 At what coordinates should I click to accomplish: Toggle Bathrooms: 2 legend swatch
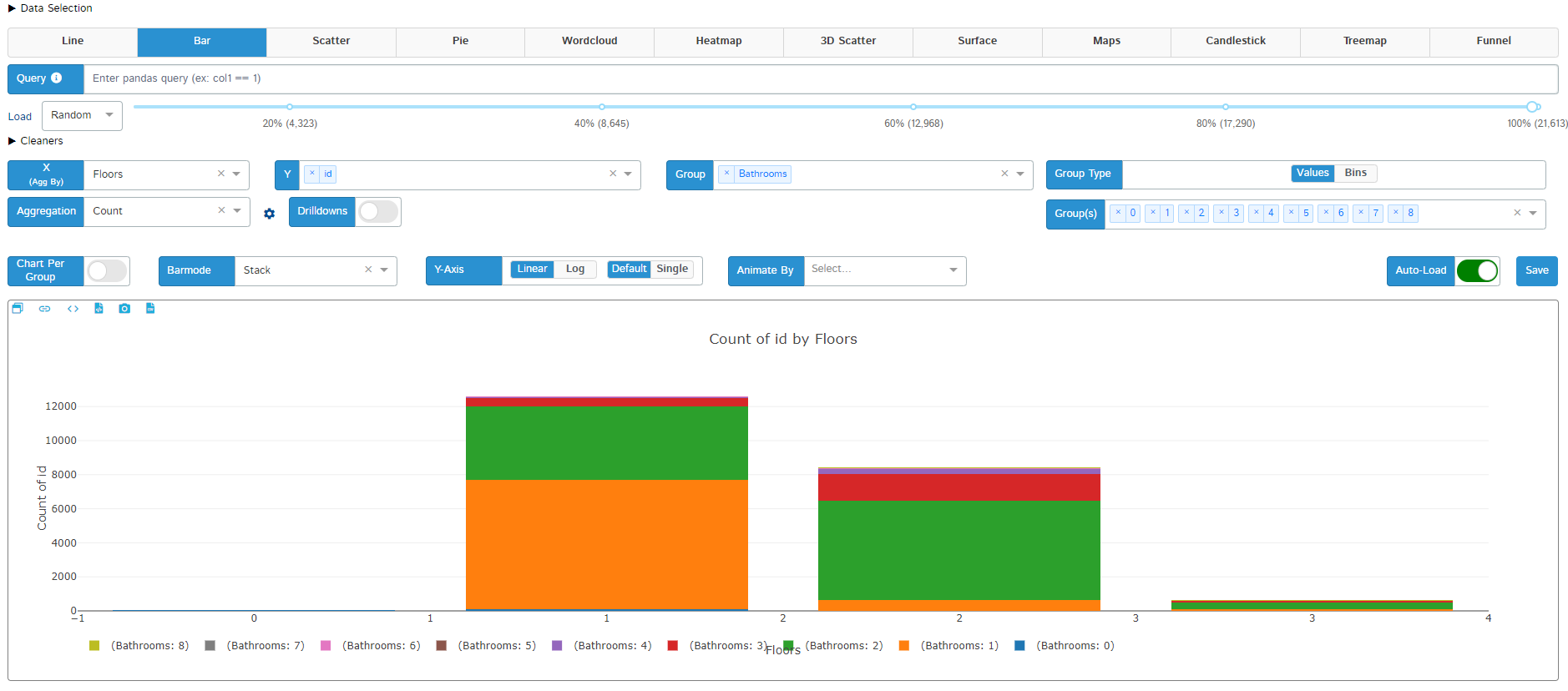coord(788,646)
